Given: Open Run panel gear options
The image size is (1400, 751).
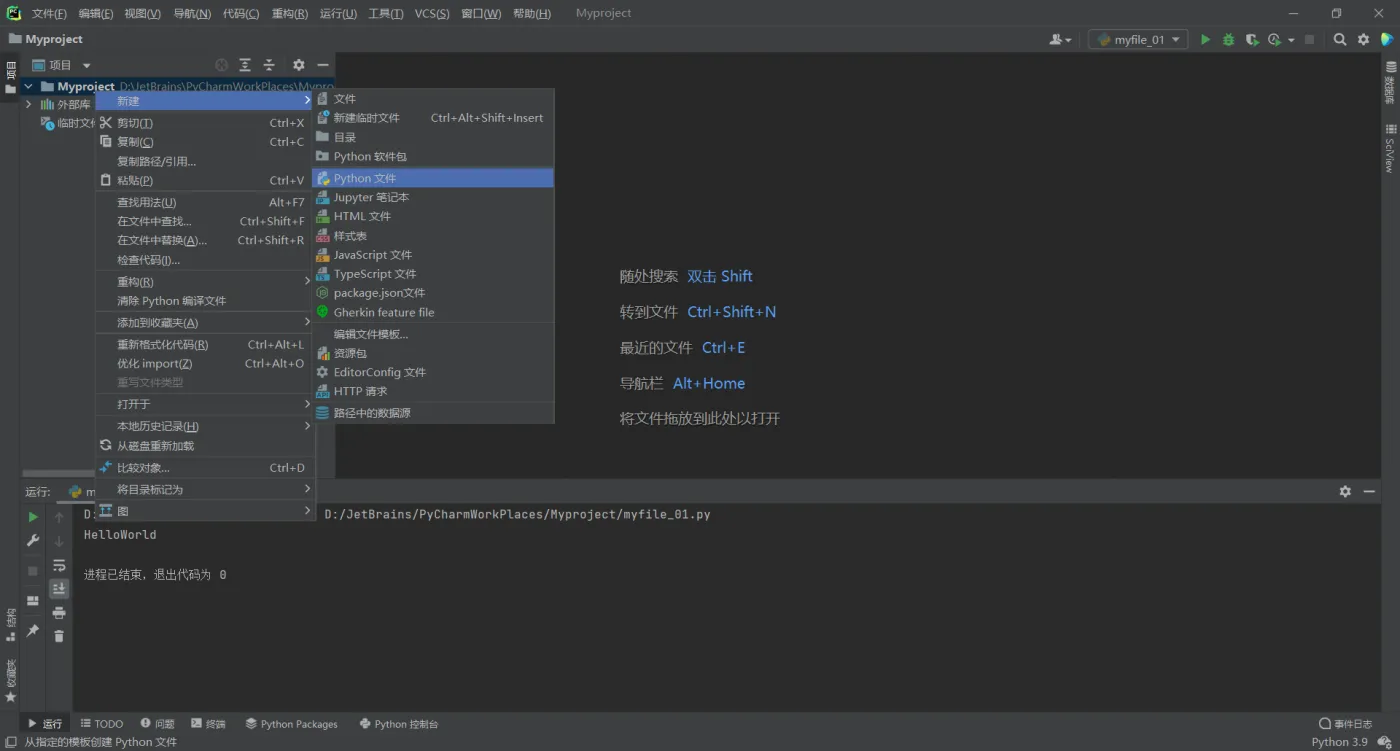Looking at the screenshot, I should click(x=1345, y=491).
